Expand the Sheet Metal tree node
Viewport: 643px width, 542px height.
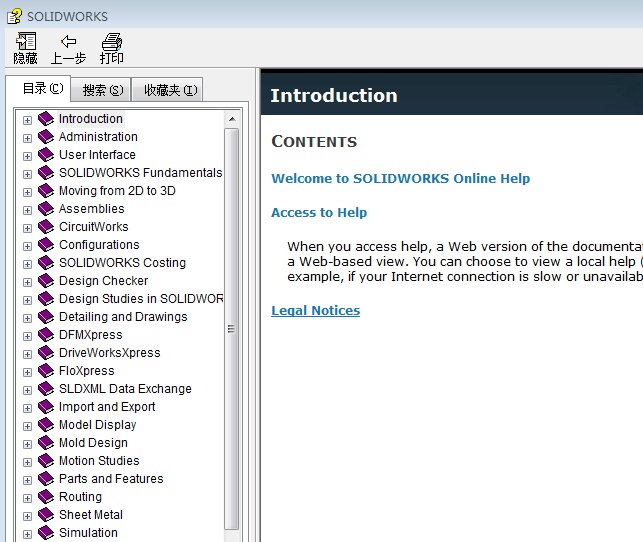[x=27, y=517]
